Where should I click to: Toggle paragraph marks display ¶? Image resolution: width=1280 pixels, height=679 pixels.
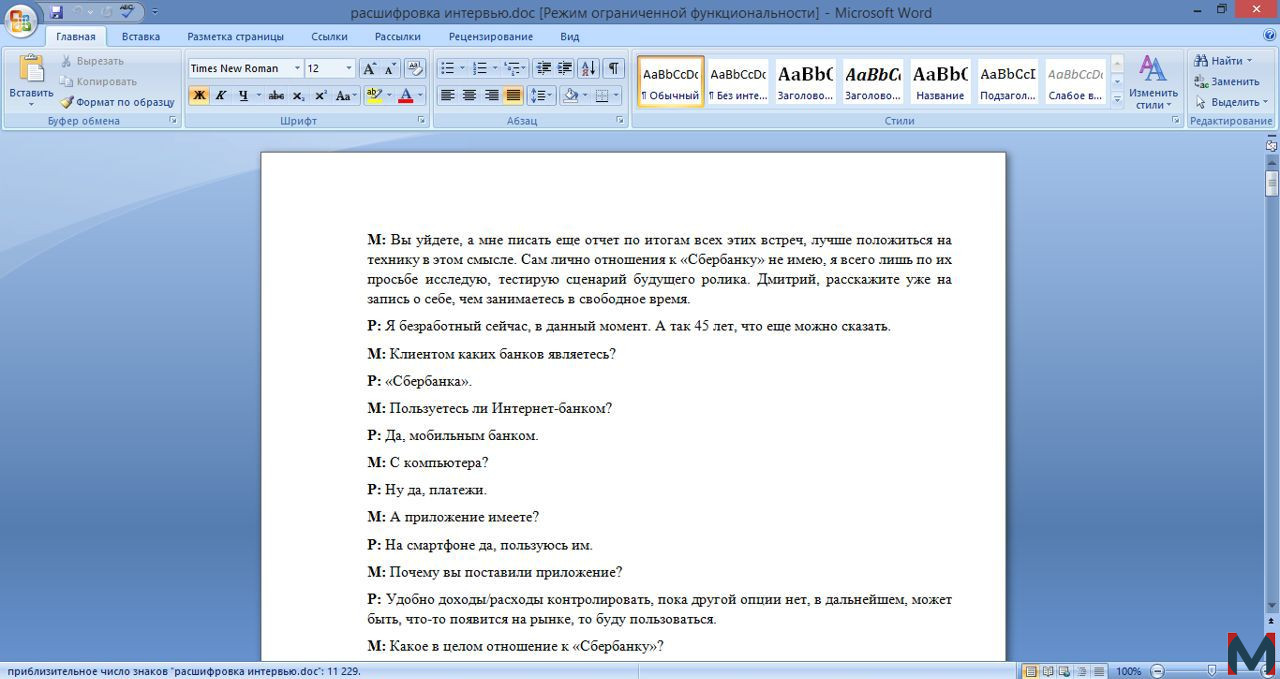[x=613, y=68]
